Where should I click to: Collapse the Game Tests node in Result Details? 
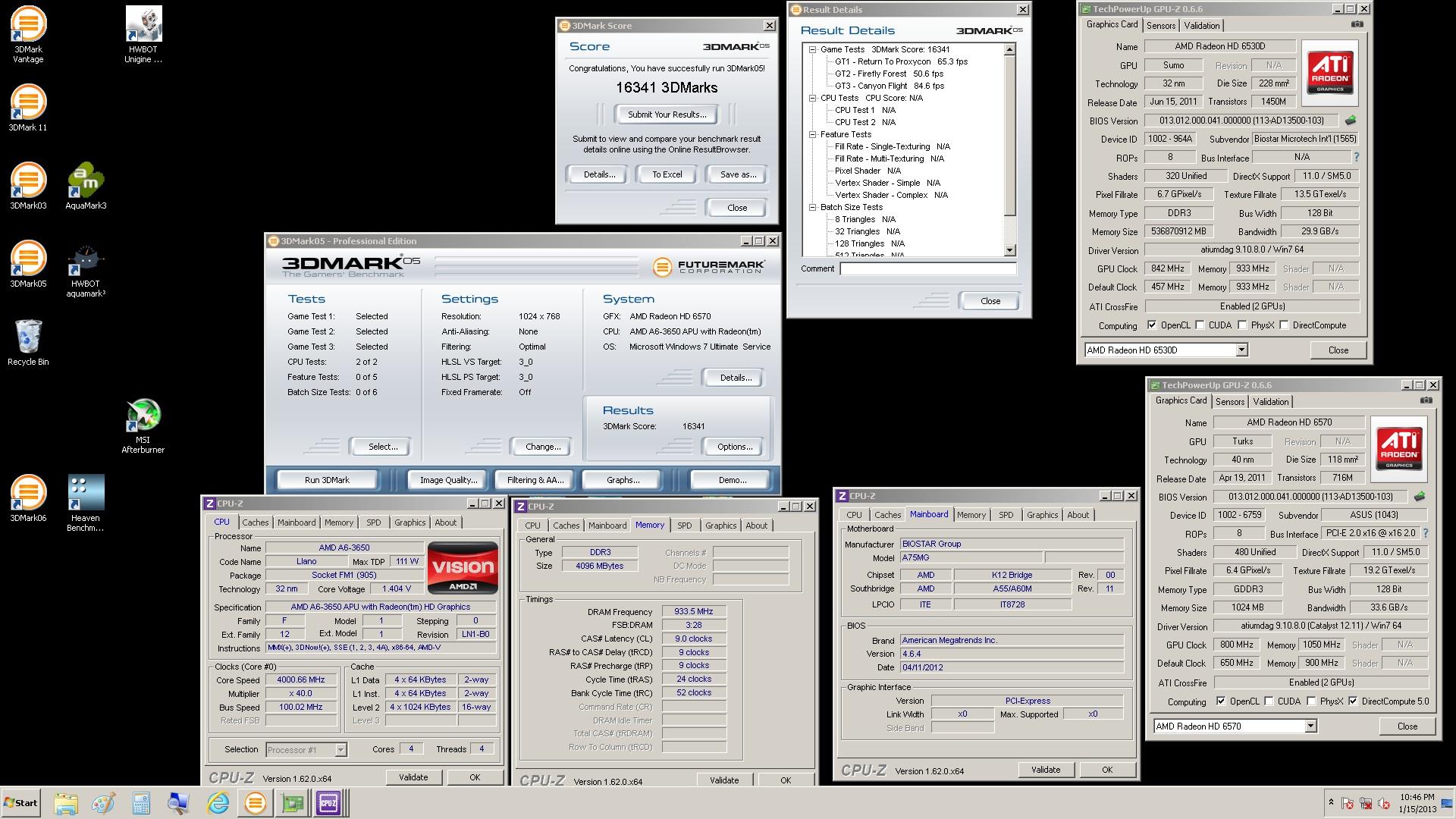coord(812,49)
